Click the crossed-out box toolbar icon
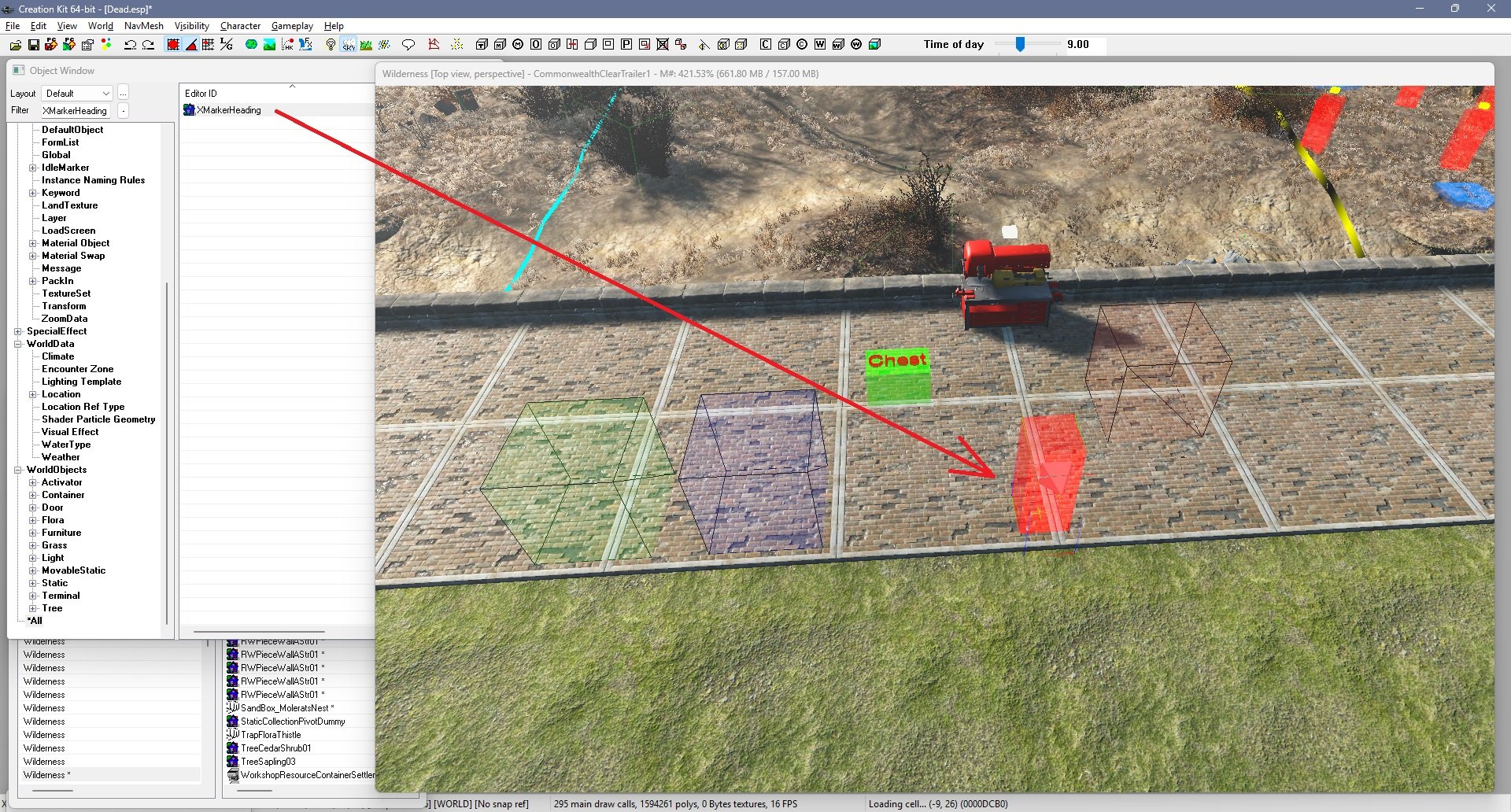This screenshot has width=1511, height=812. 663,45
